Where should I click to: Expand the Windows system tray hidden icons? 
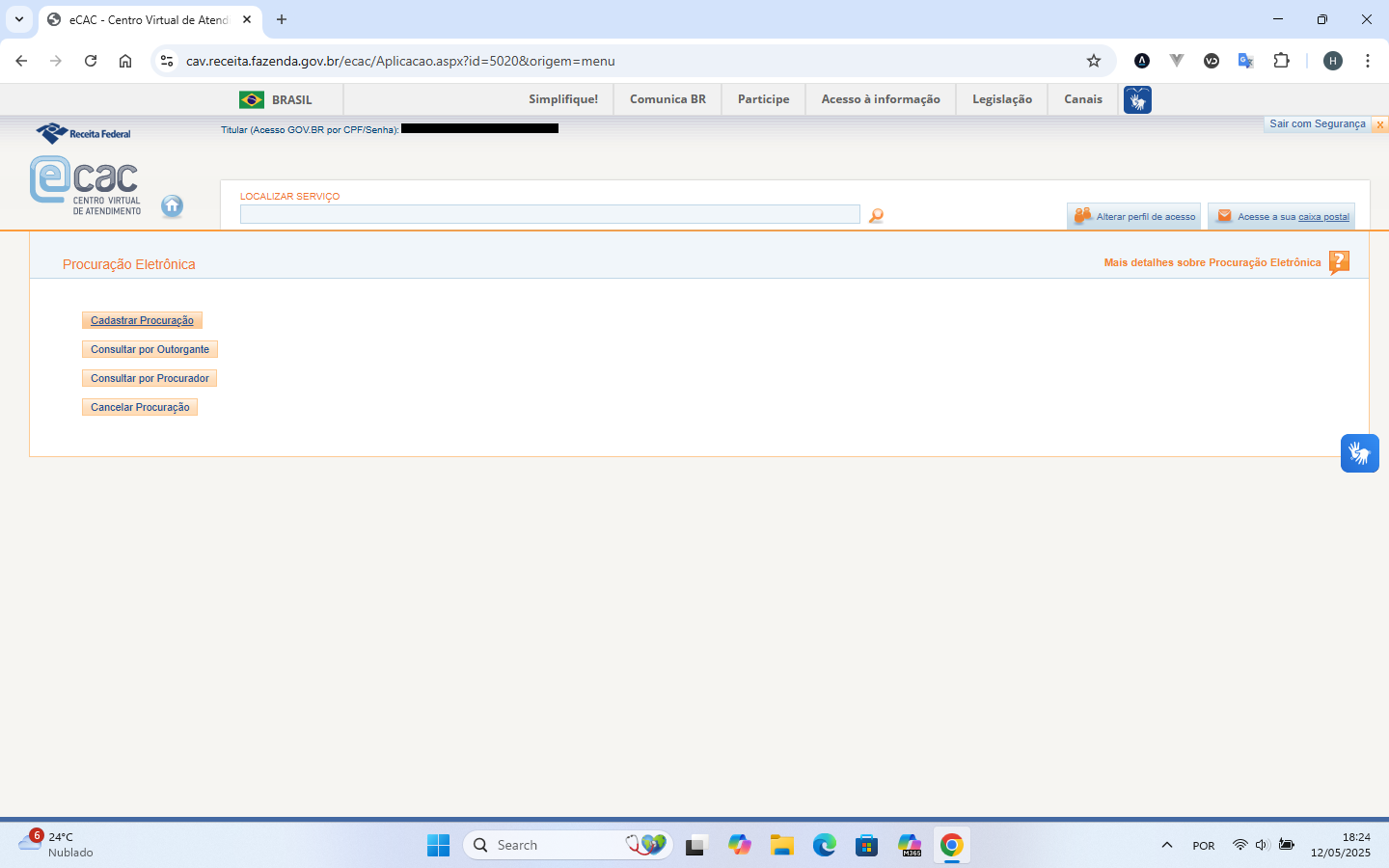(x=1167, y=846)
